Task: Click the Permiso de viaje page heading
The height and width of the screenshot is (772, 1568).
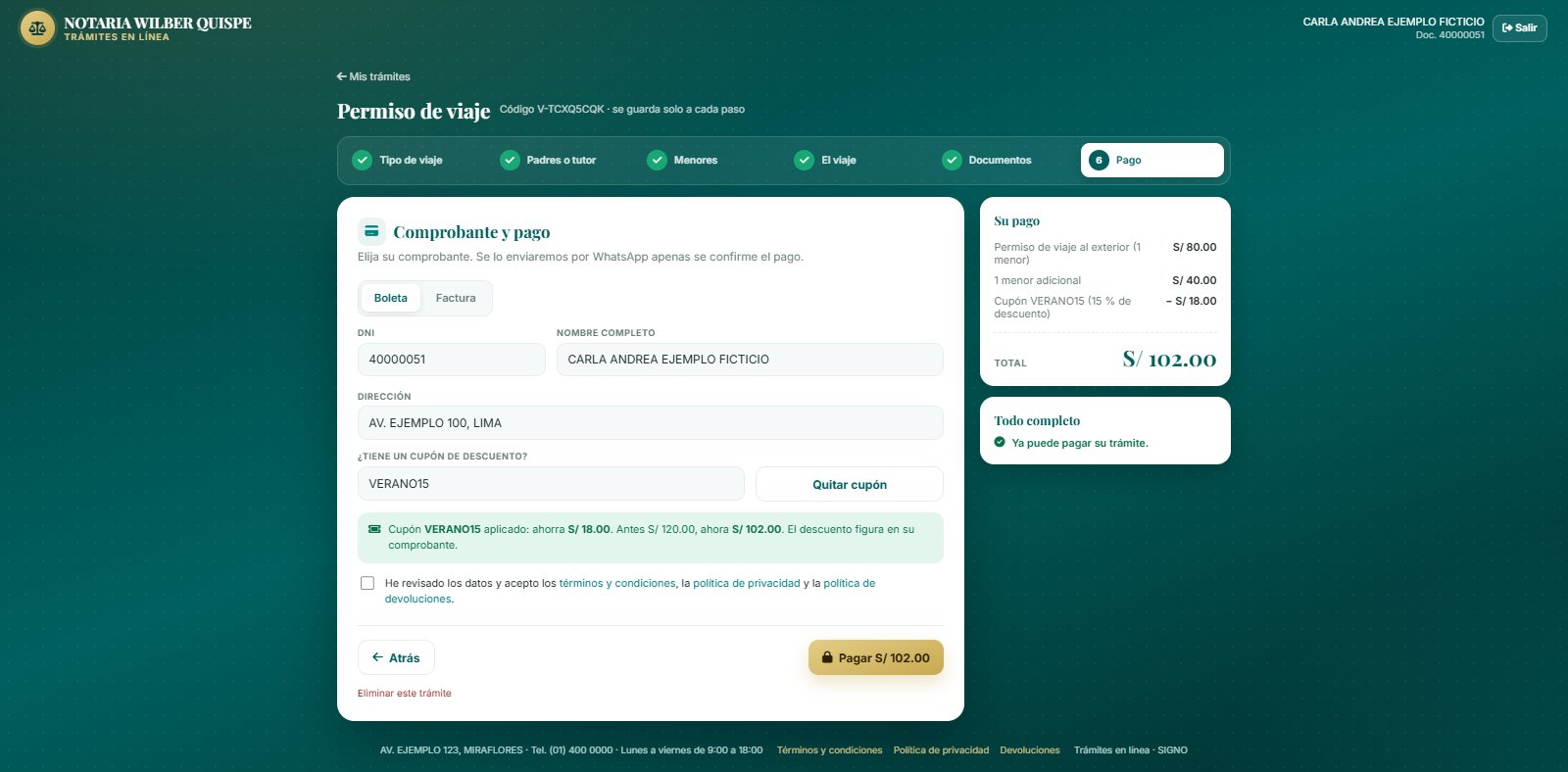Action: 414,111
